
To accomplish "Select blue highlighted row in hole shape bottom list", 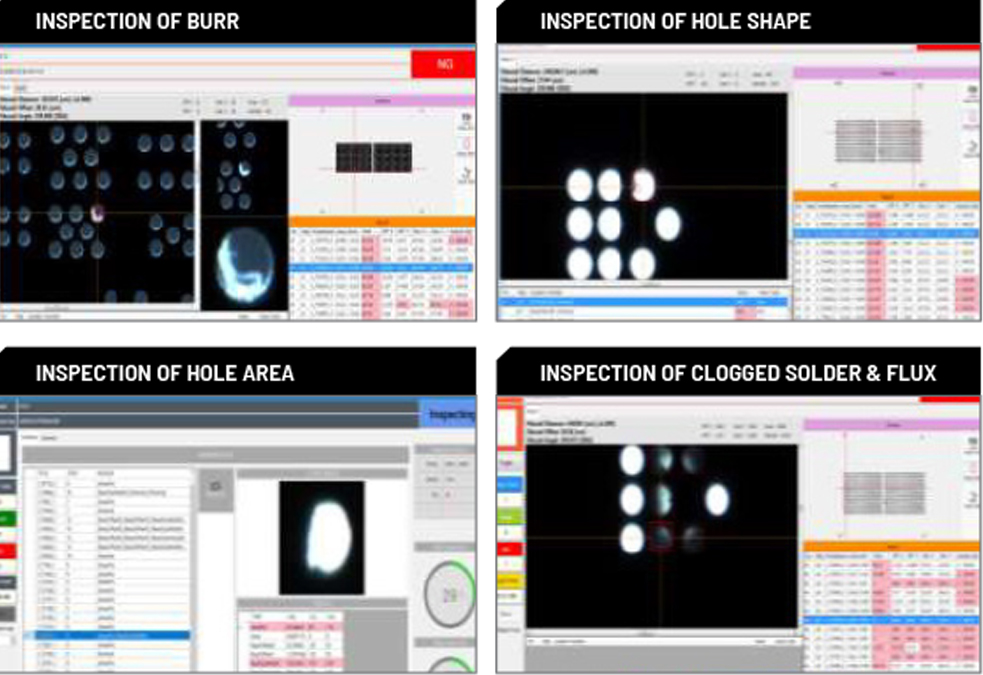I will pyautogui.click(x=640, y=301).
